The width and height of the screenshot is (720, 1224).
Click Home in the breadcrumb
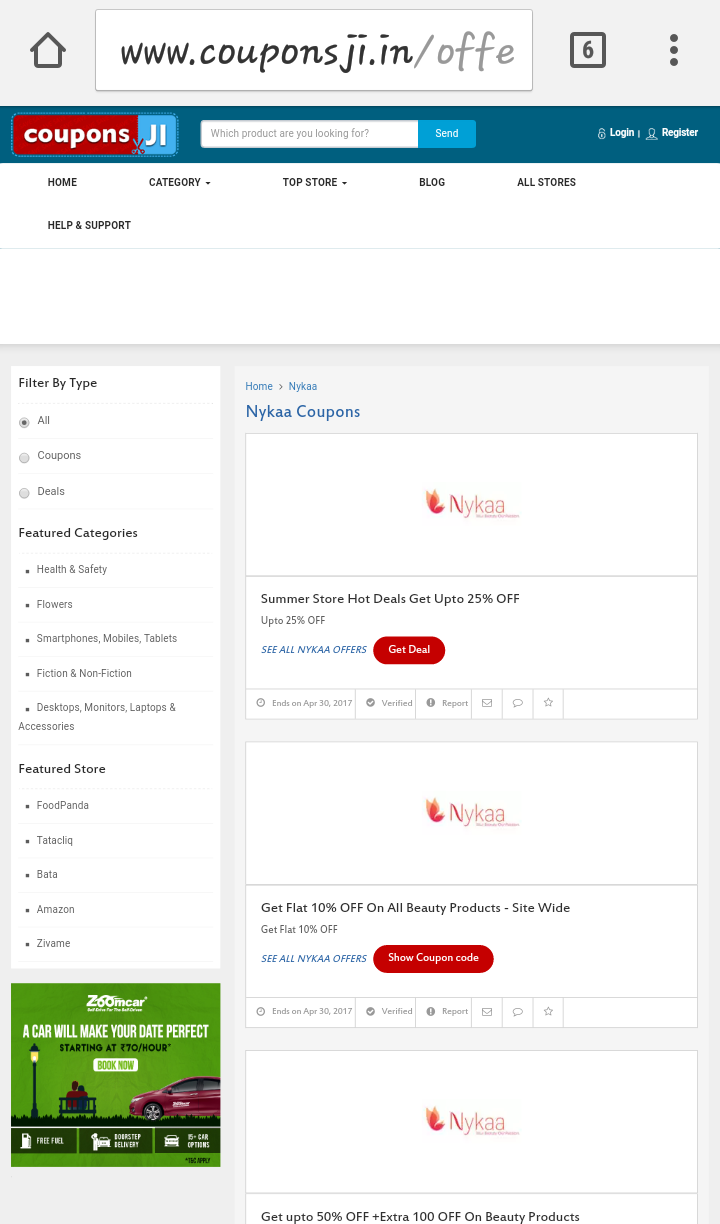(x=259, y=387)
